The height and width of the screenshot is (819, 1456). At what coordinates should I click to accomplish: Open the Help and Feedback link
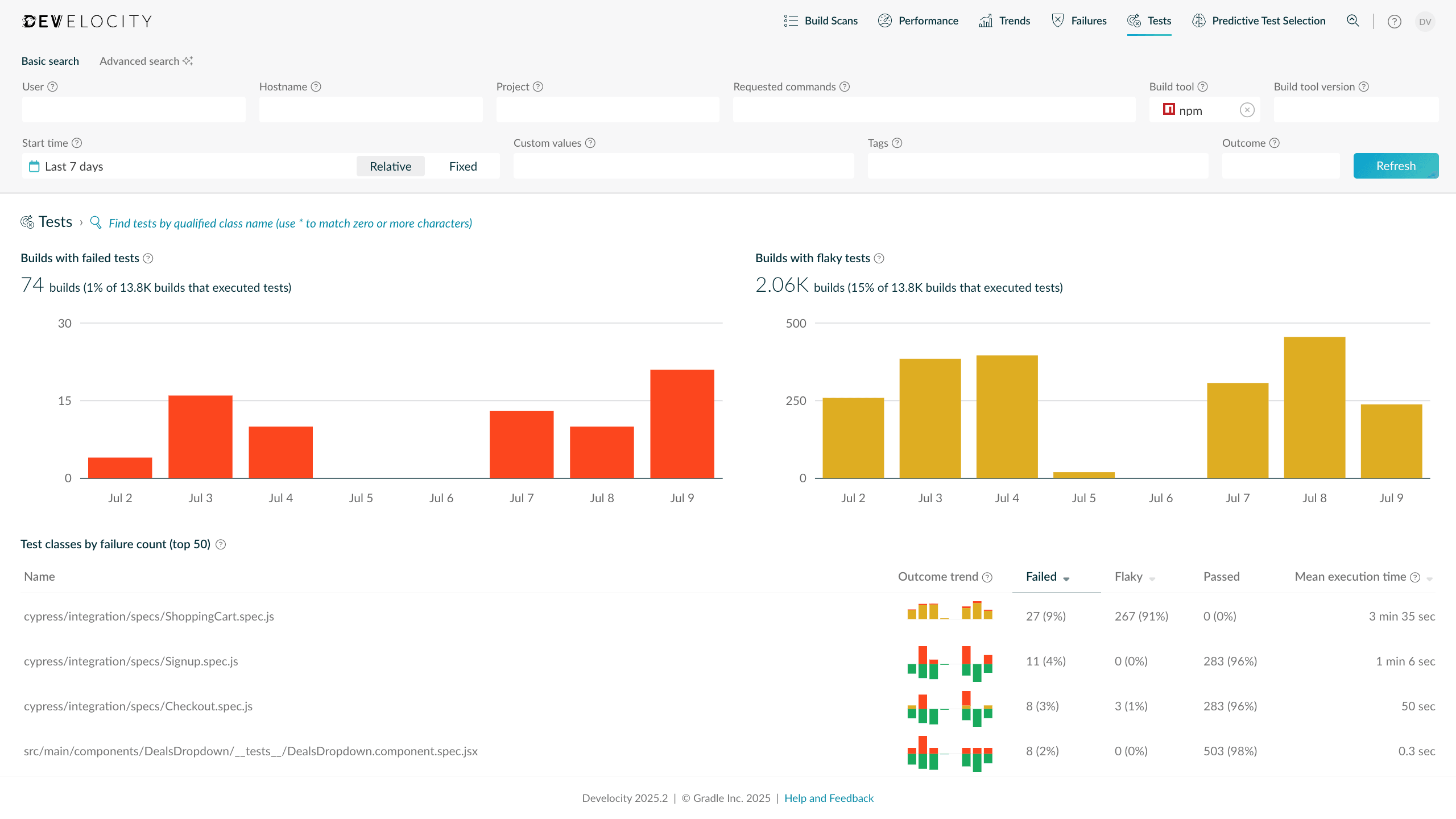coord(829,798)
